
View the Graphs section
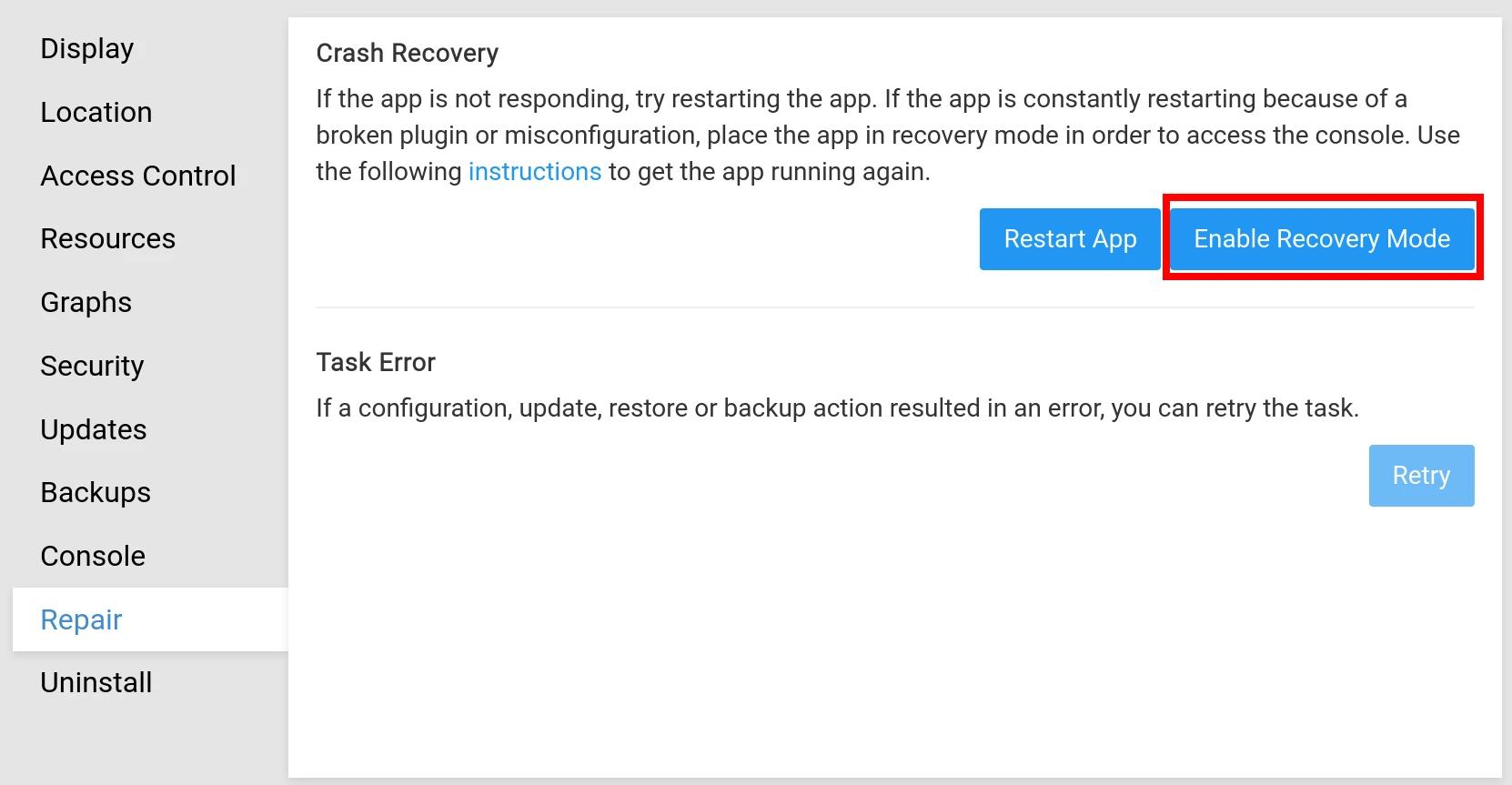[86, 302]
